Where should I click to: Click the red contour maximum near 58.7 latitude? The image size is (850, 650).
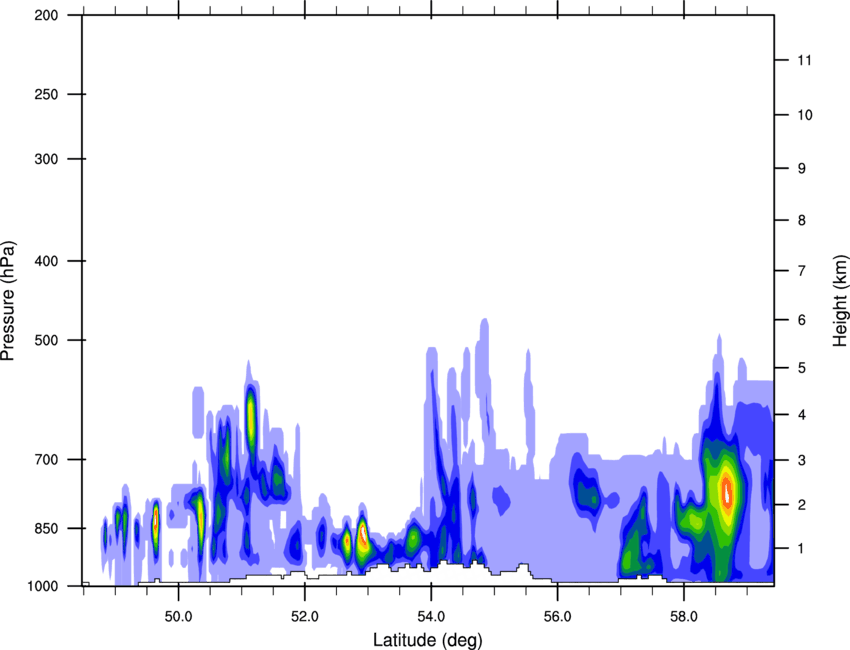click(x=727, y=492)
